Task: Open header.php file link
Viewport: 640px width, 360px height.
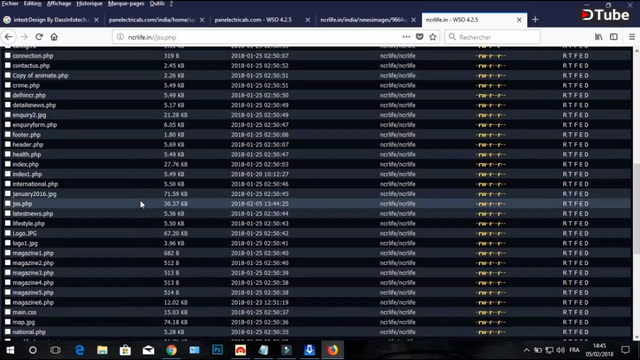Action: [28, 144]
